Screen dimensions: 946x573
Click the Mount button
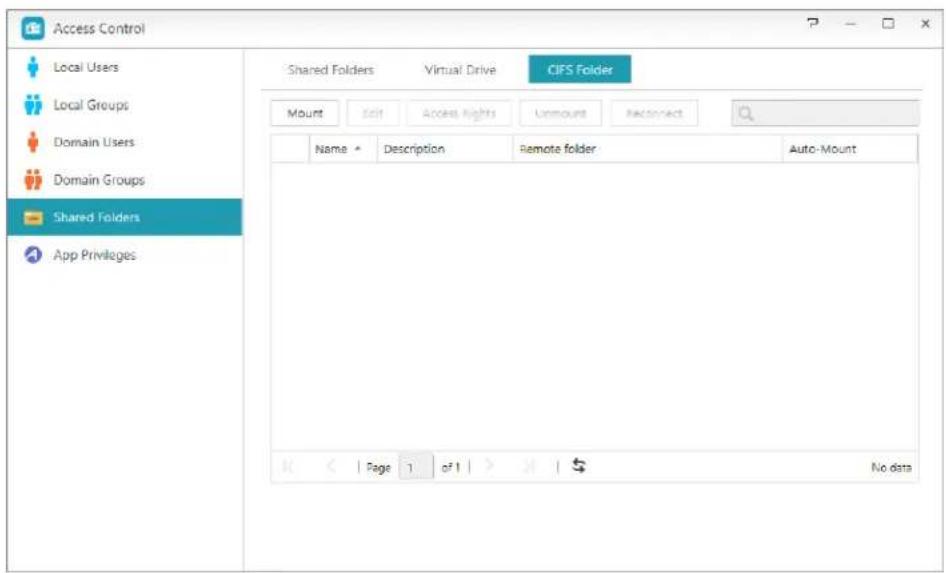(x=305, y=113)
